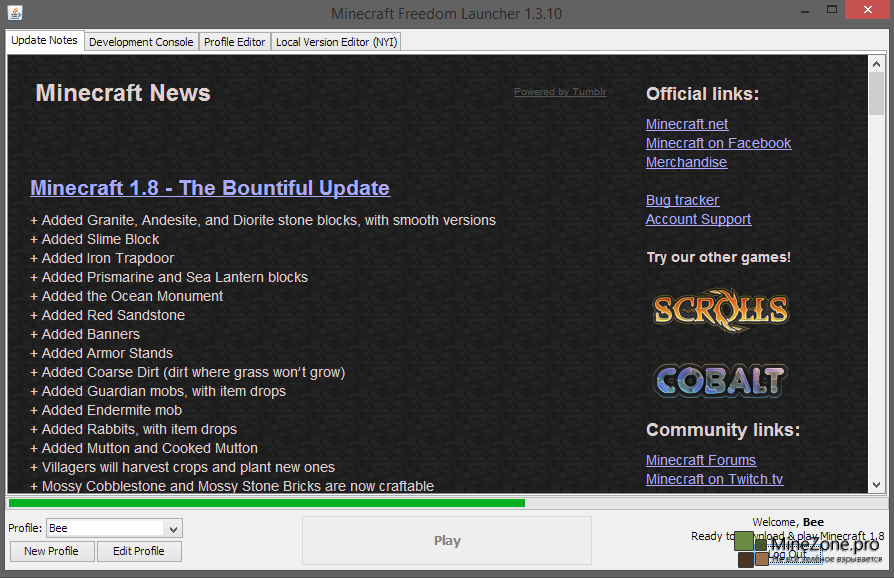Click the Java icon in title bar
Viewport: 894px width, 578px height.
point(13,14)
